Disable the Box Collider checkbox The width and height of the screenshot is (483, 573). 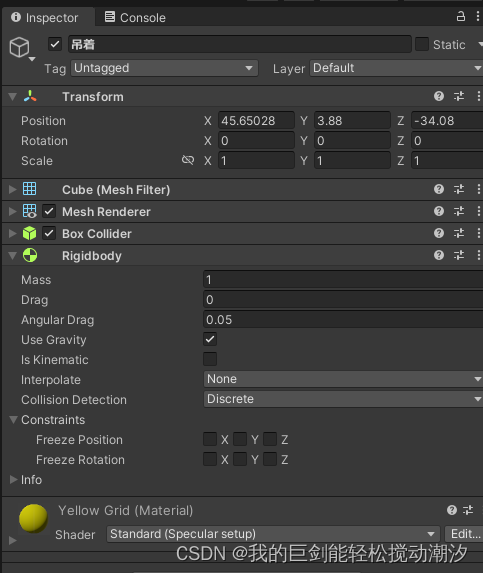point(49,233)
